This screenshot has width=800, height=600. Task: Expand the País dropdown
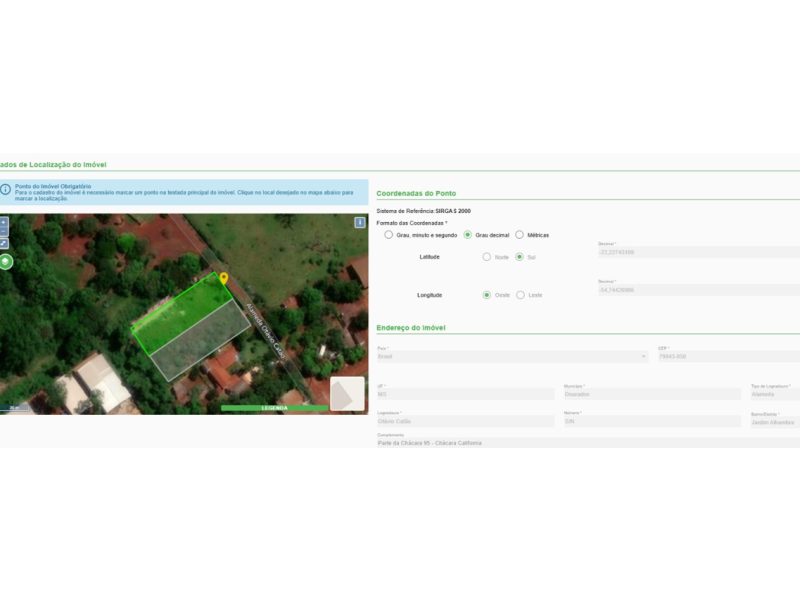click(512, 356)
